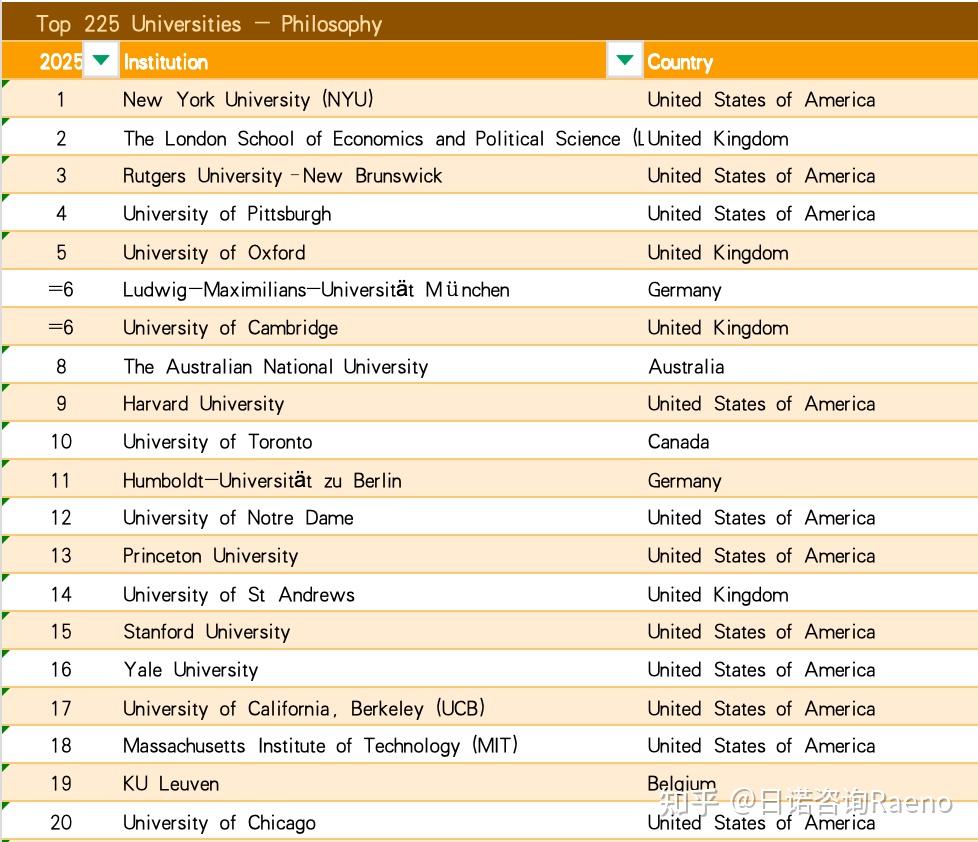Click the University of Oxford cell
Image resolution: width=978 pixels, height=842 pixels.
tap(214, 252)
